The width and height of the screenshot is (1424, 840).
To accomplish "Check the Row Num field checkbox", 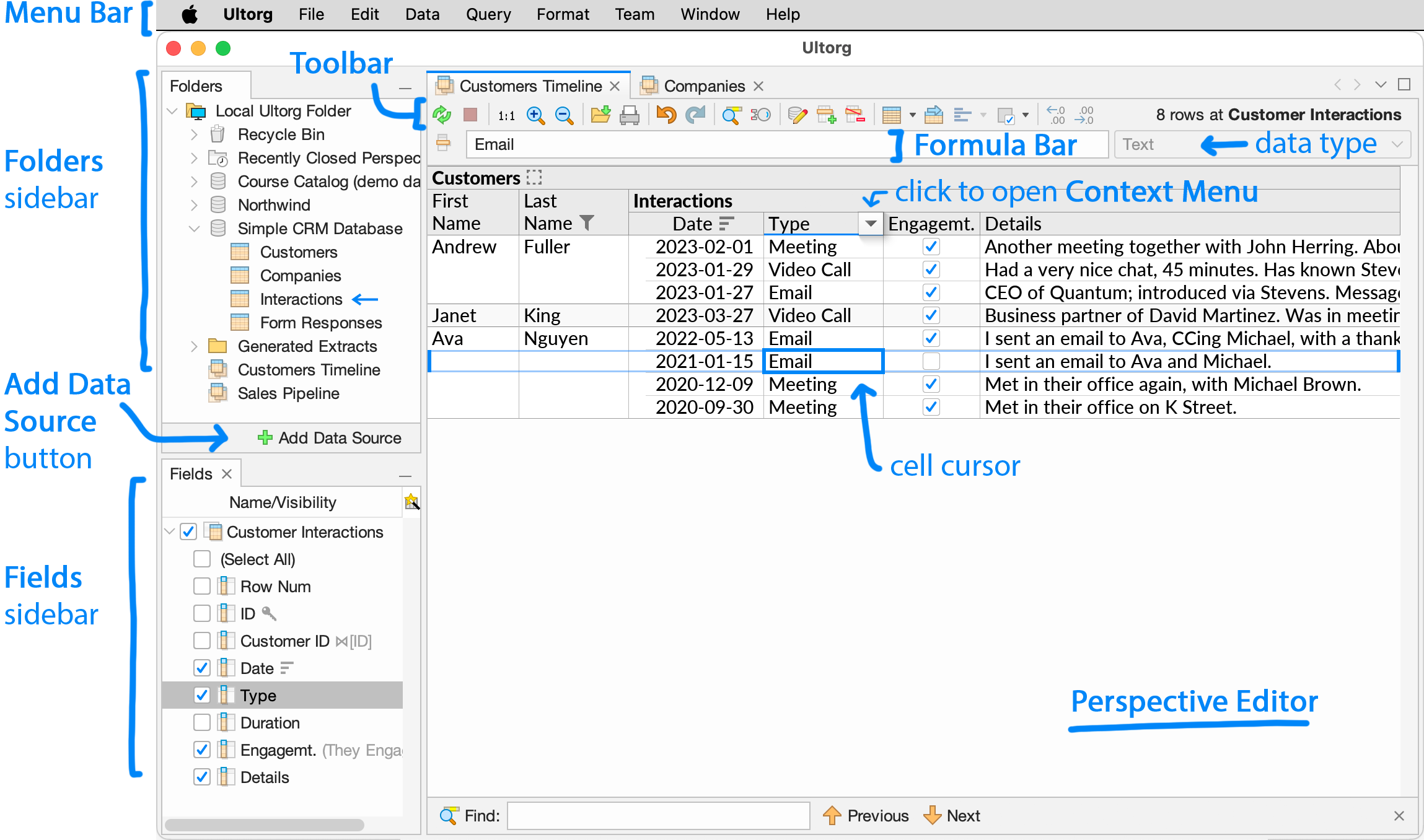I will [201, 586].
